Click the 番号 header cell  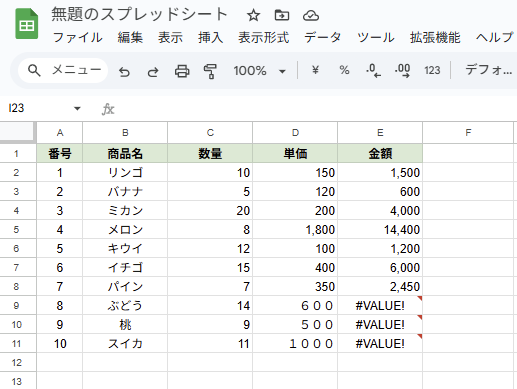pos(60,153)
